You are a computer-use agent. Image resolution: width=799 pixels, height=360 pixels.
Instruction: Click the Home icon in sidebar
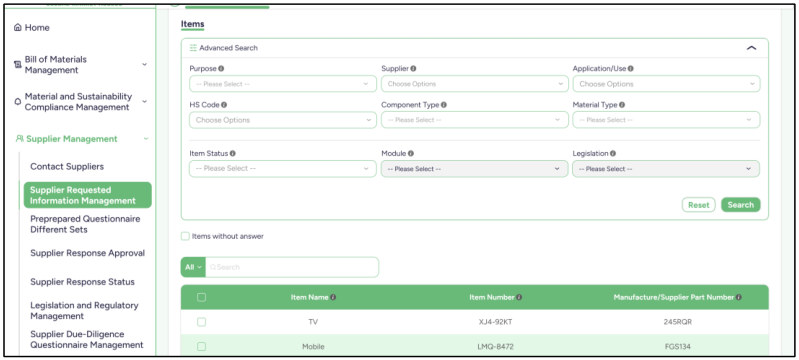tap(18, 28)
